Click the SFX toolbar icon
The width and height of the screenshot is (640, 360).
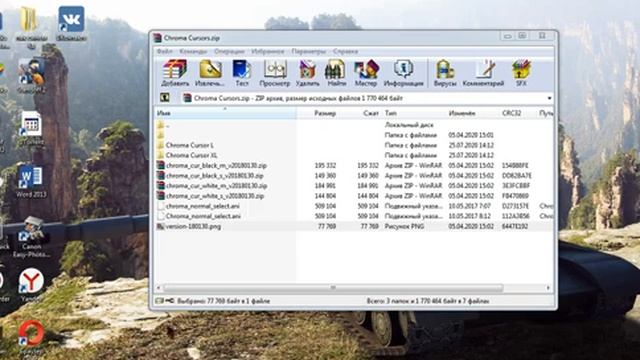[x=521, y=73]
